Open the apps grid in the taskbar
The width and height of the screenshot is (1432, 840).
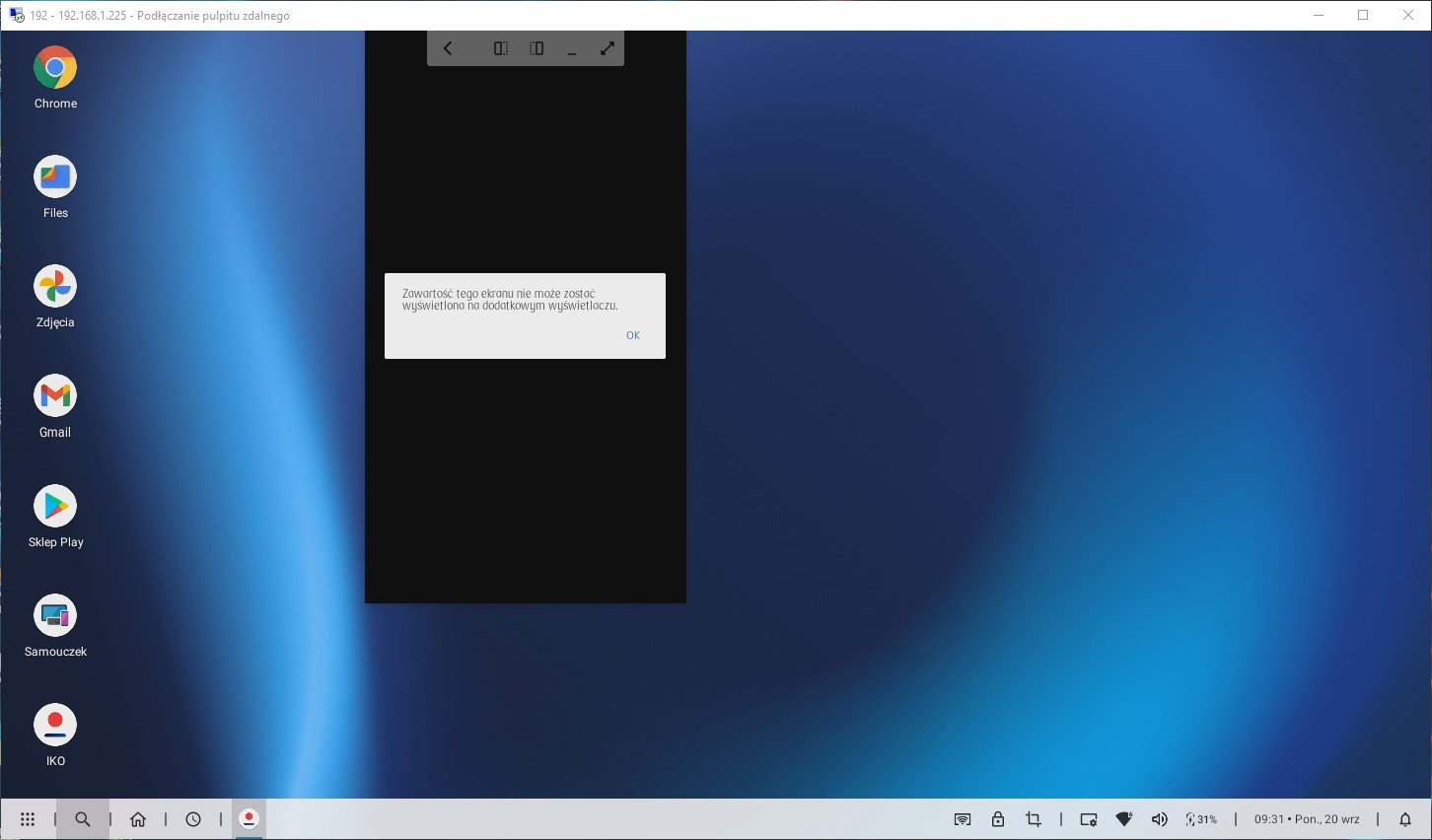pos(28,819)
